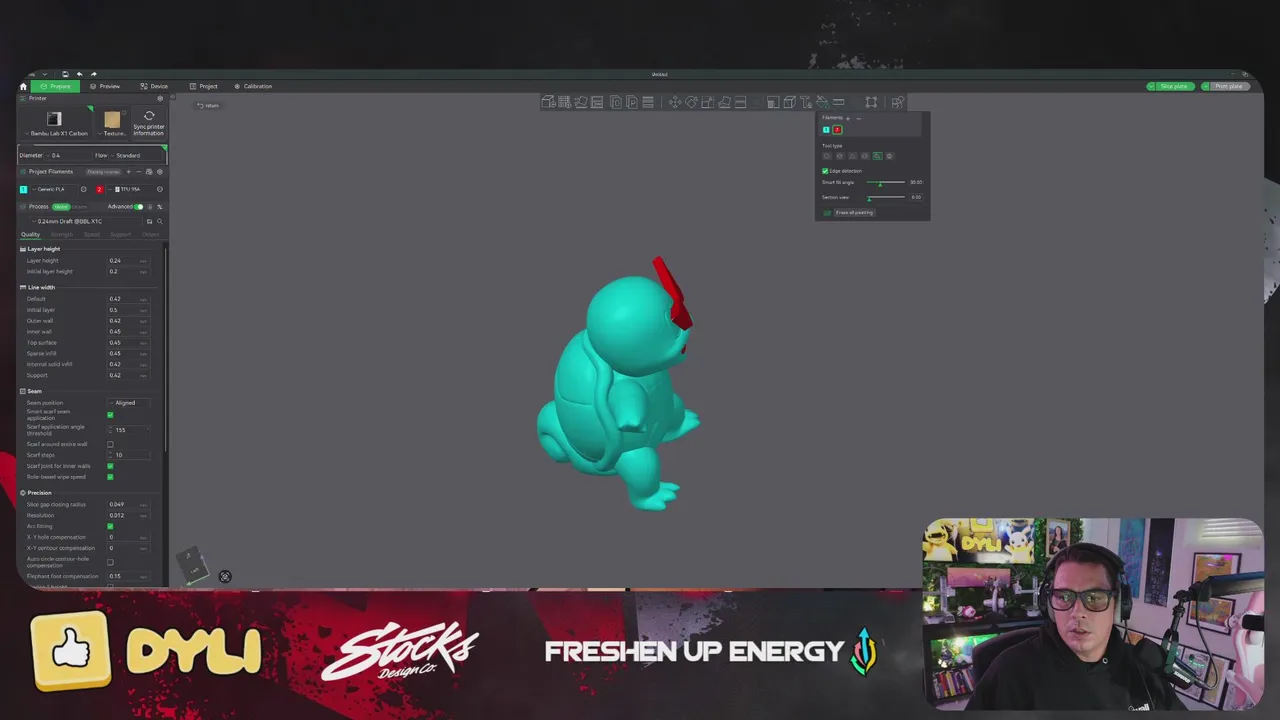Open Generic PLA filament dropdown
This screenshot has width=1280, height=720.
tap(53, 189)
